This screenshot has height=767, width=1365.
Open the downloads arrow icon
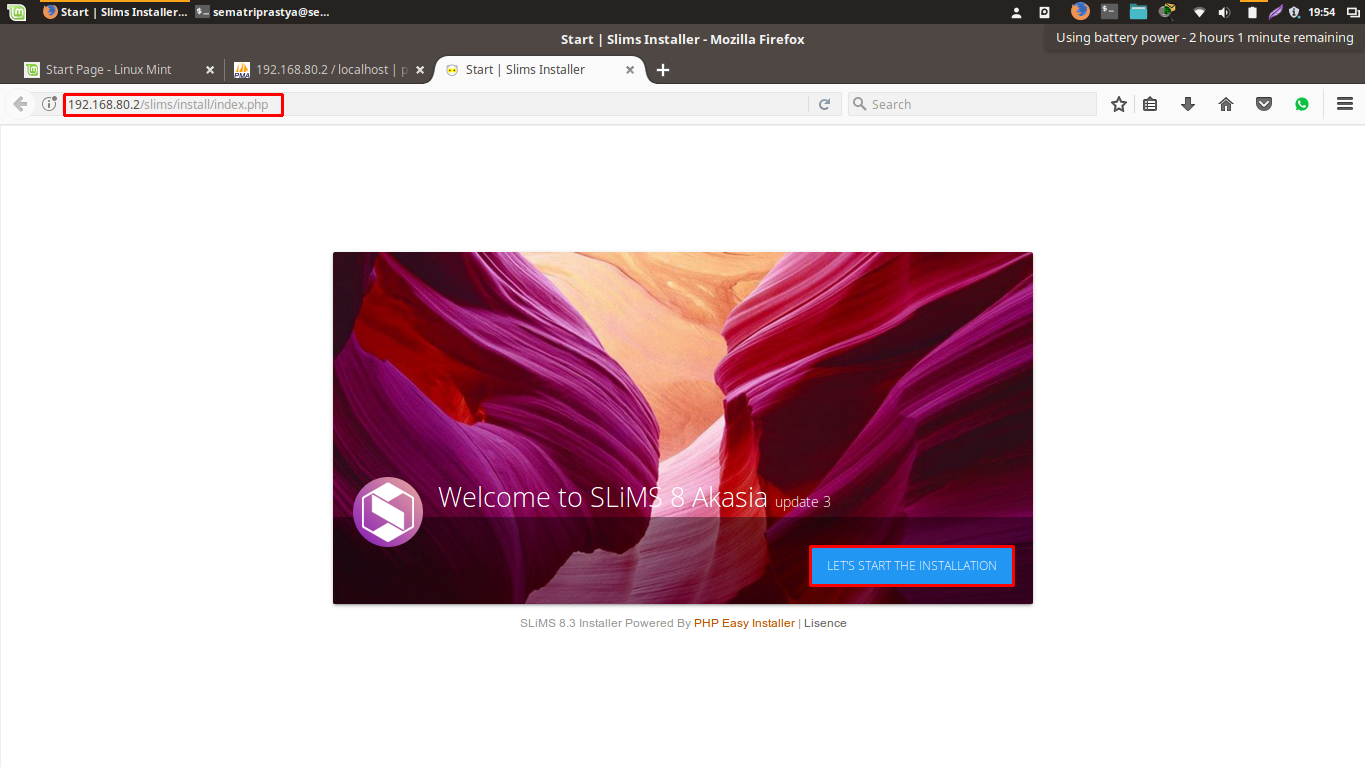[x=1188, y=104]
